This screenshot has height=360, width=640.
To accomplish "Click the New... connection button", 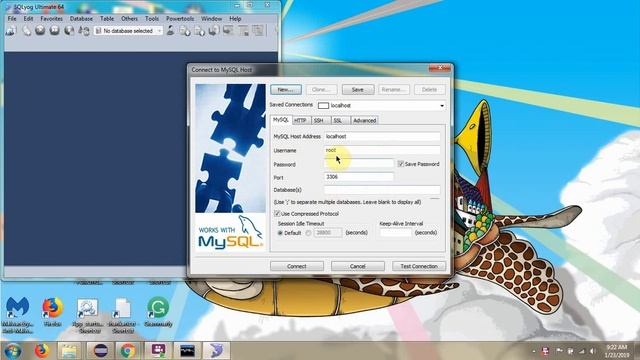I will pyautogui.click(x=286, y=89).
